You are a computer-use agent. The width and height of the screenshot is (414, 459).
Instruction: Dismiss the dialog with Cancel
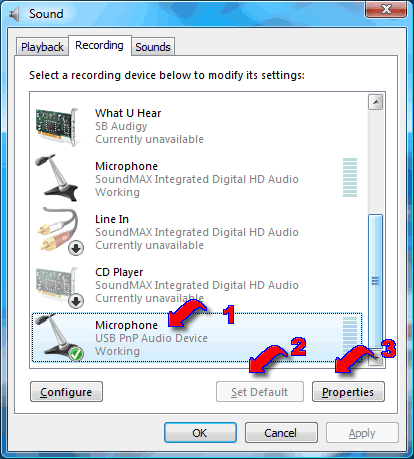[281, 433]
